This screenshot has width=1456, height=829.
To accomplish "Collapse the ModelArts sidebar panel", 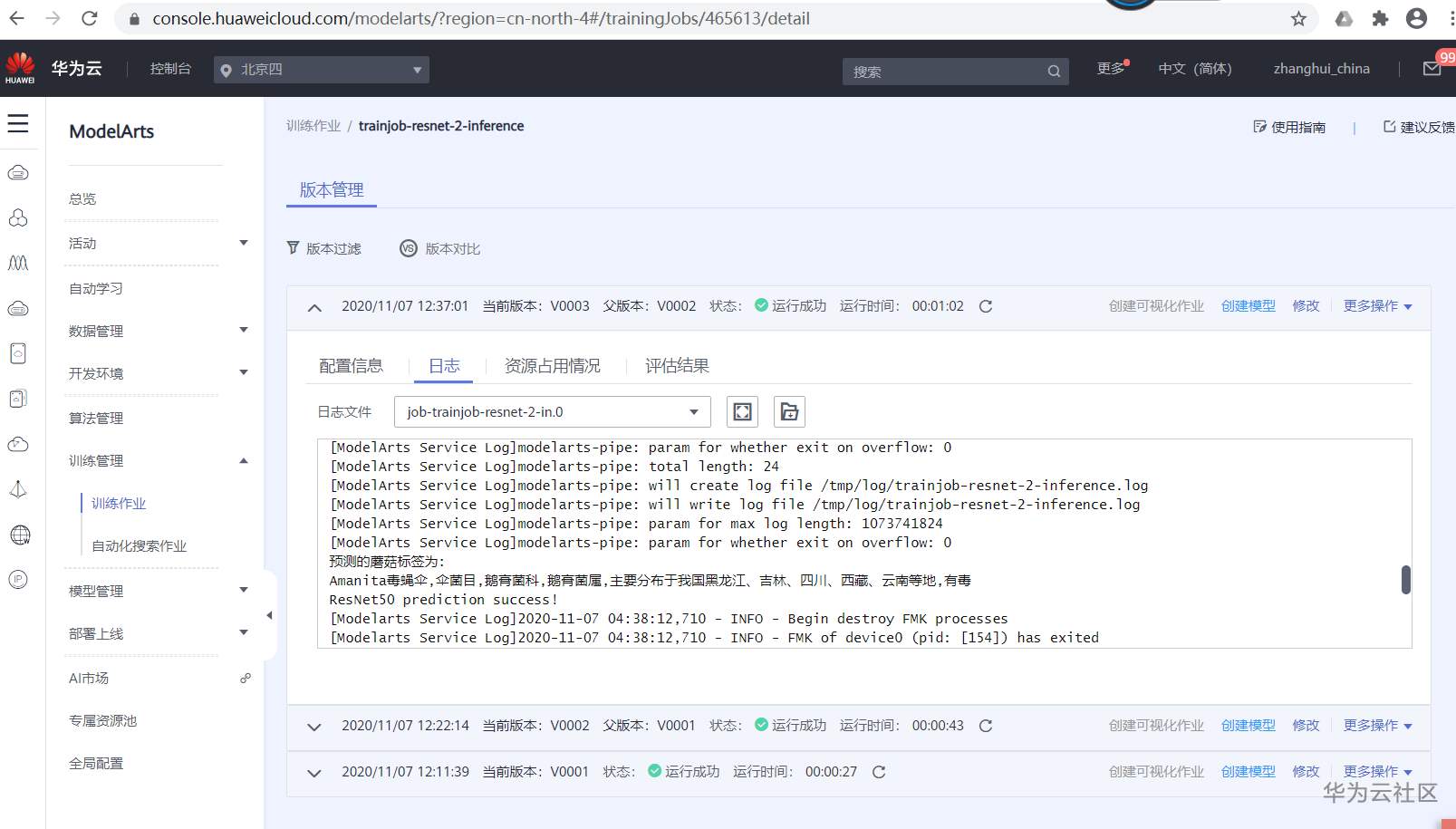I will 269,615.
